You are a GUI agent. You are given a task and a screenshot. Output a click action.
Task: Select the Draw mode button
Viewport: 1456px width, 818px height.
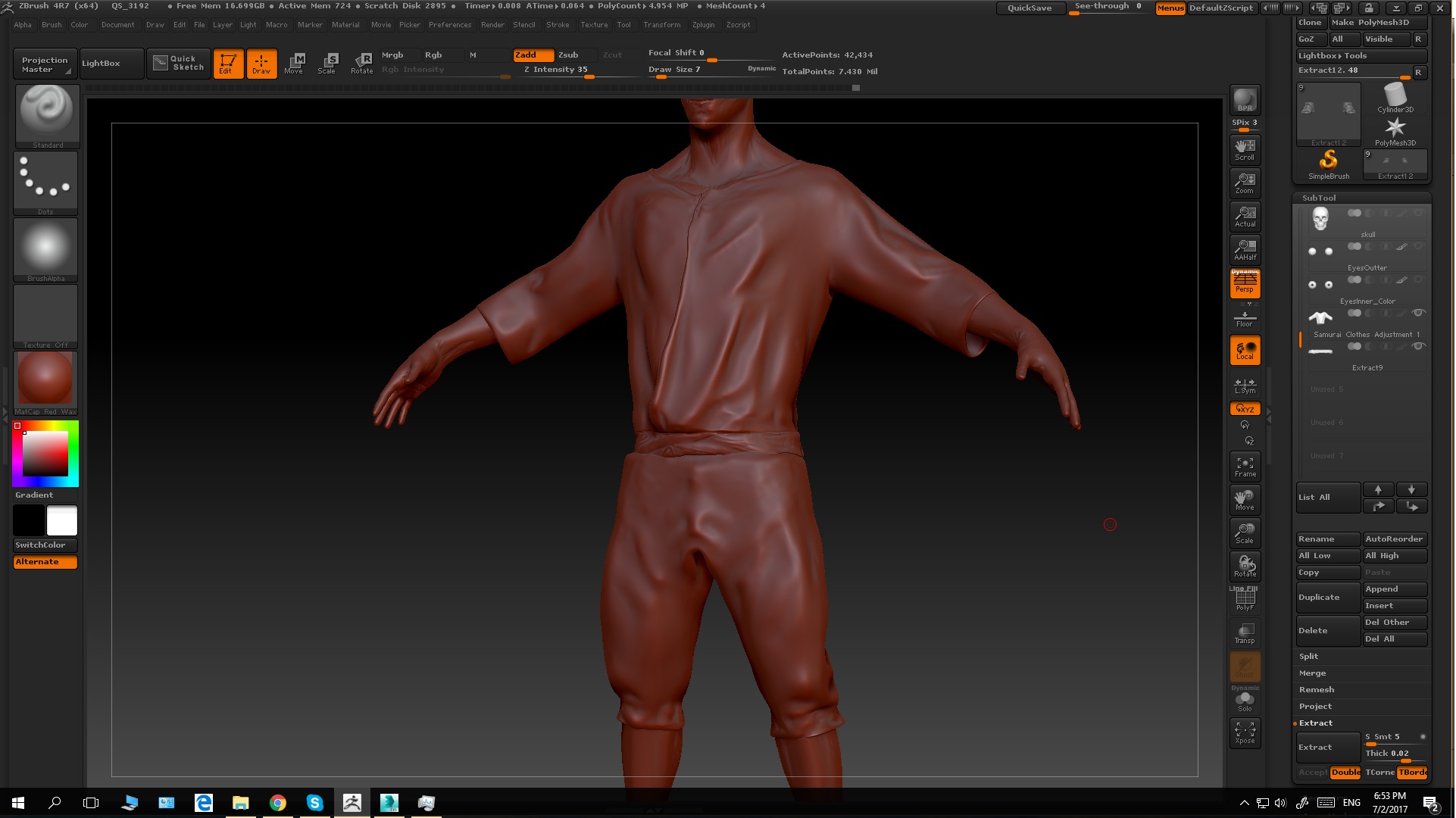[x=262, y=64]
